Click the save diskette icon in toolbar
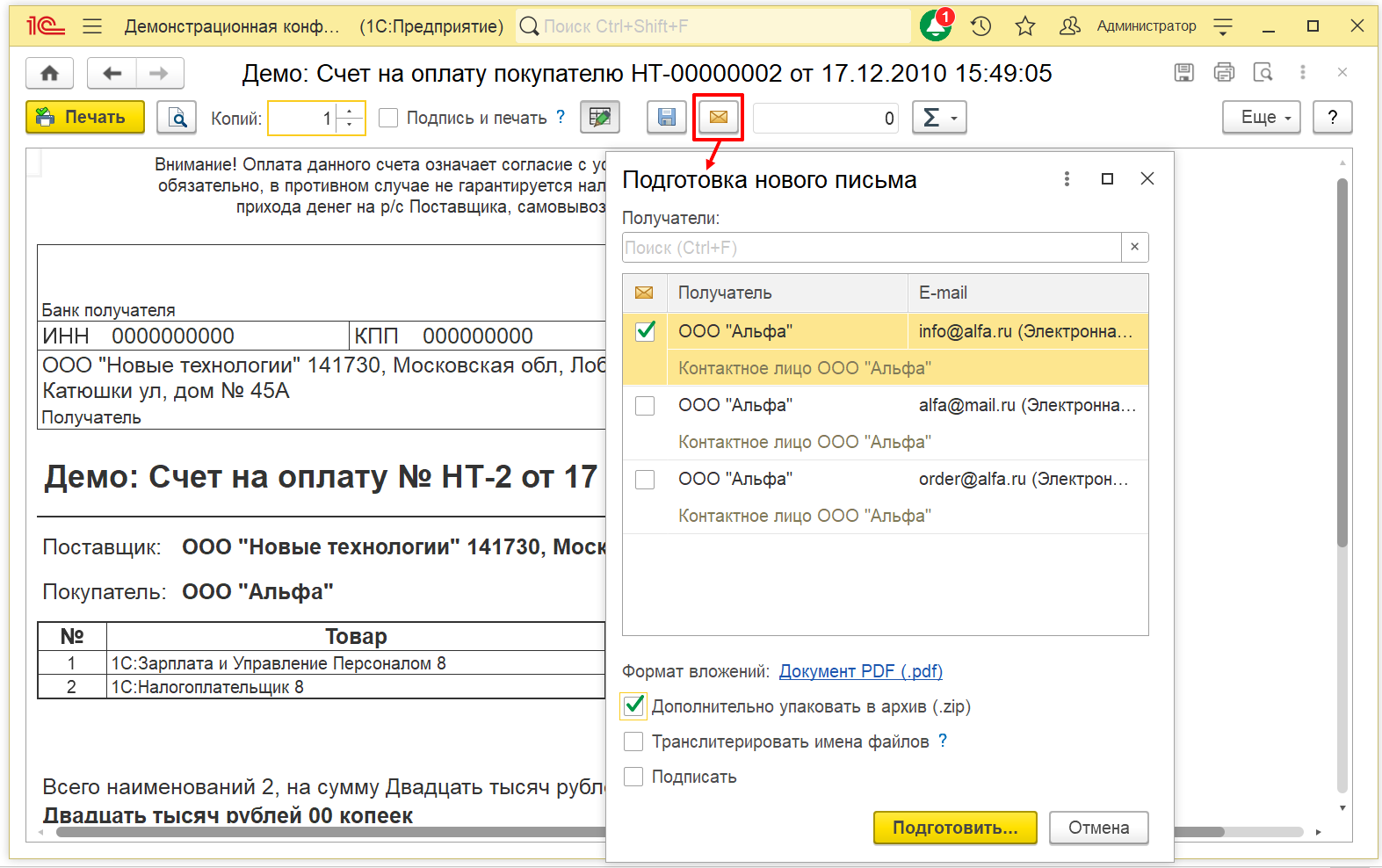 (667, 117)
